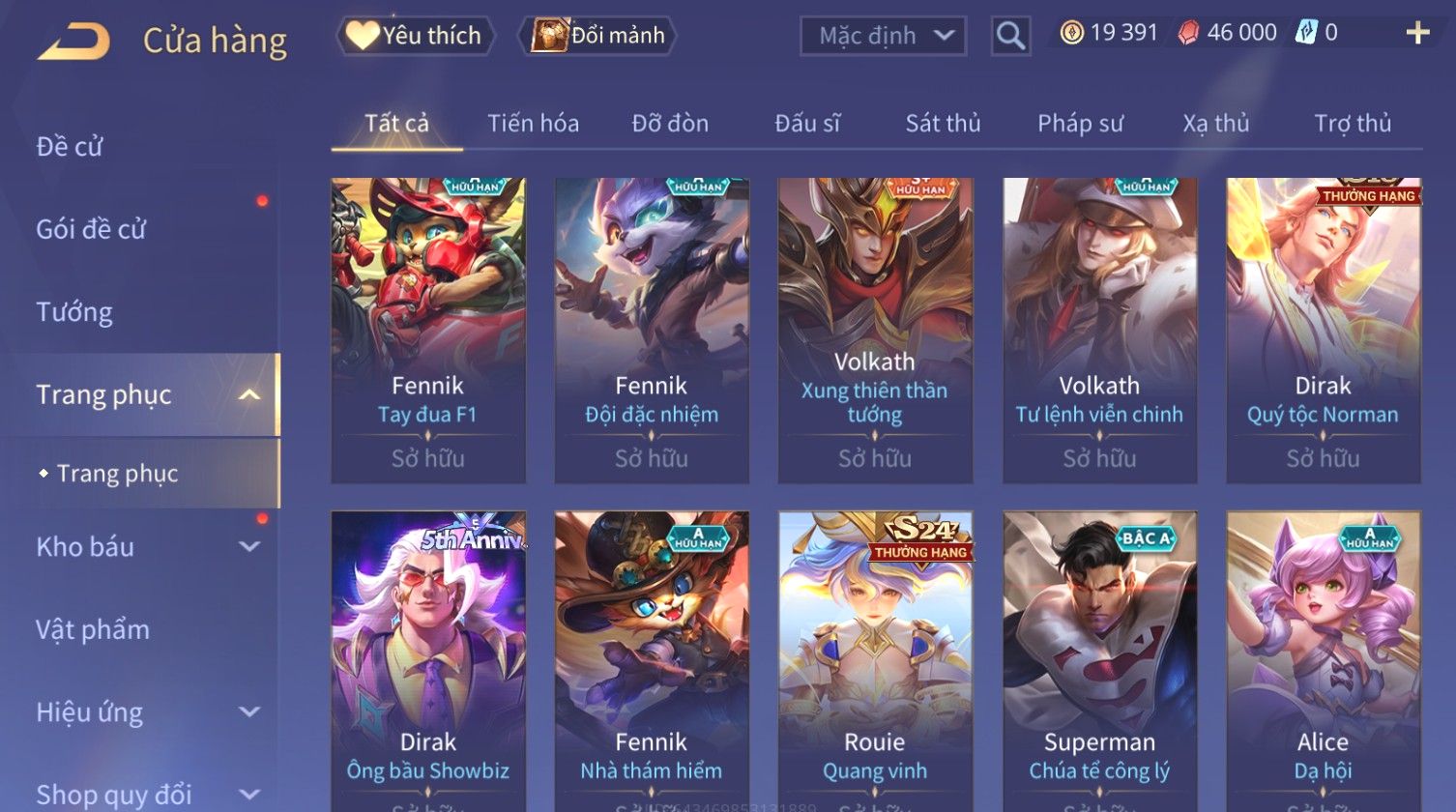The image size is (1456, 812).
Task: Collapse the Trang phục sidebar section
Action: 248,394
